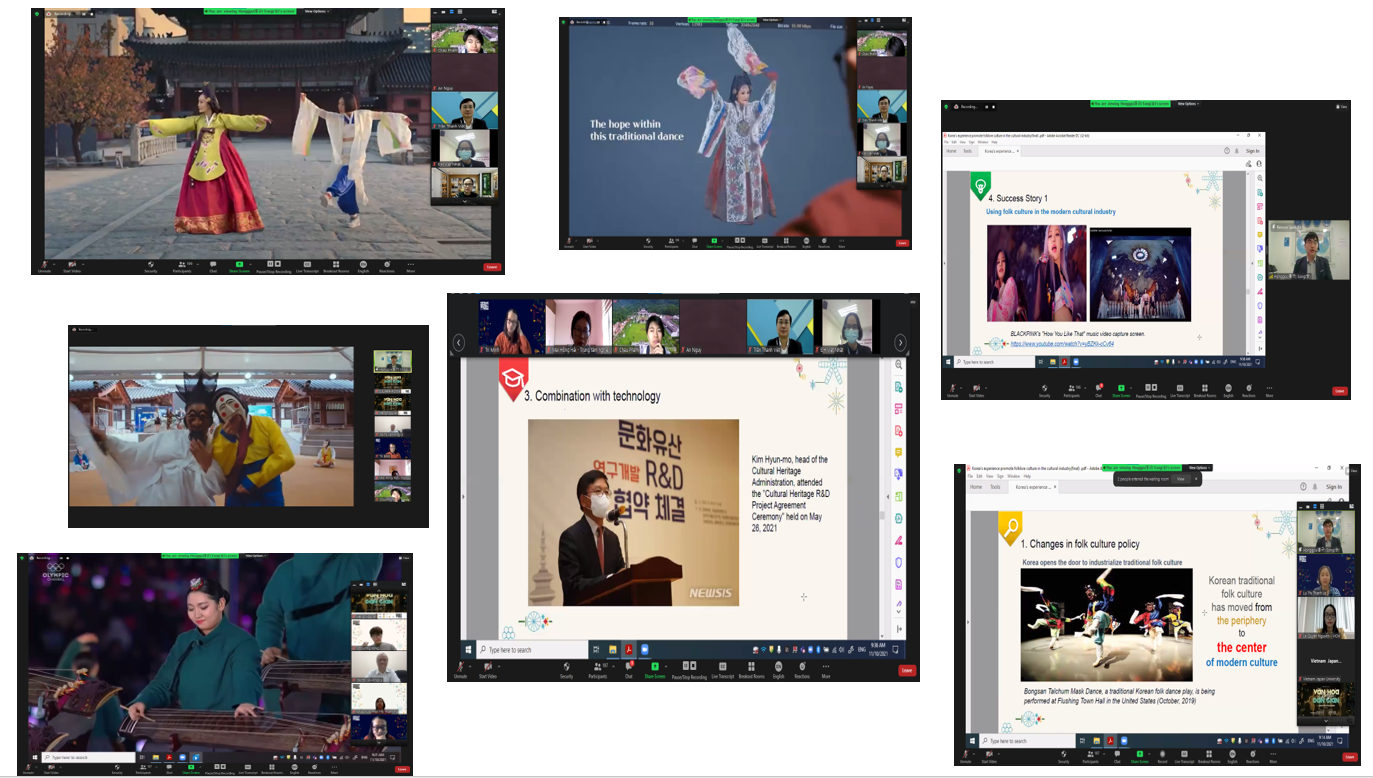1373x778 pixels.
Task: Open File Explorer in the Combination with technology window taskbar
Action: point(612,649)
